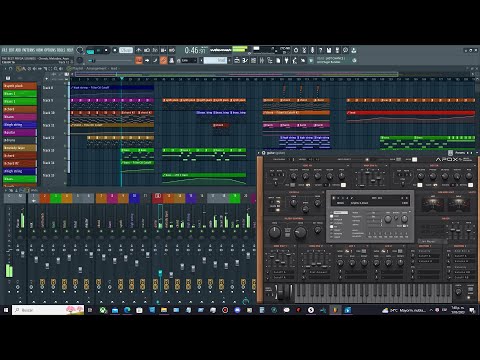Click the piano roll view icon

pyautogui.click(x=245, y=60)
